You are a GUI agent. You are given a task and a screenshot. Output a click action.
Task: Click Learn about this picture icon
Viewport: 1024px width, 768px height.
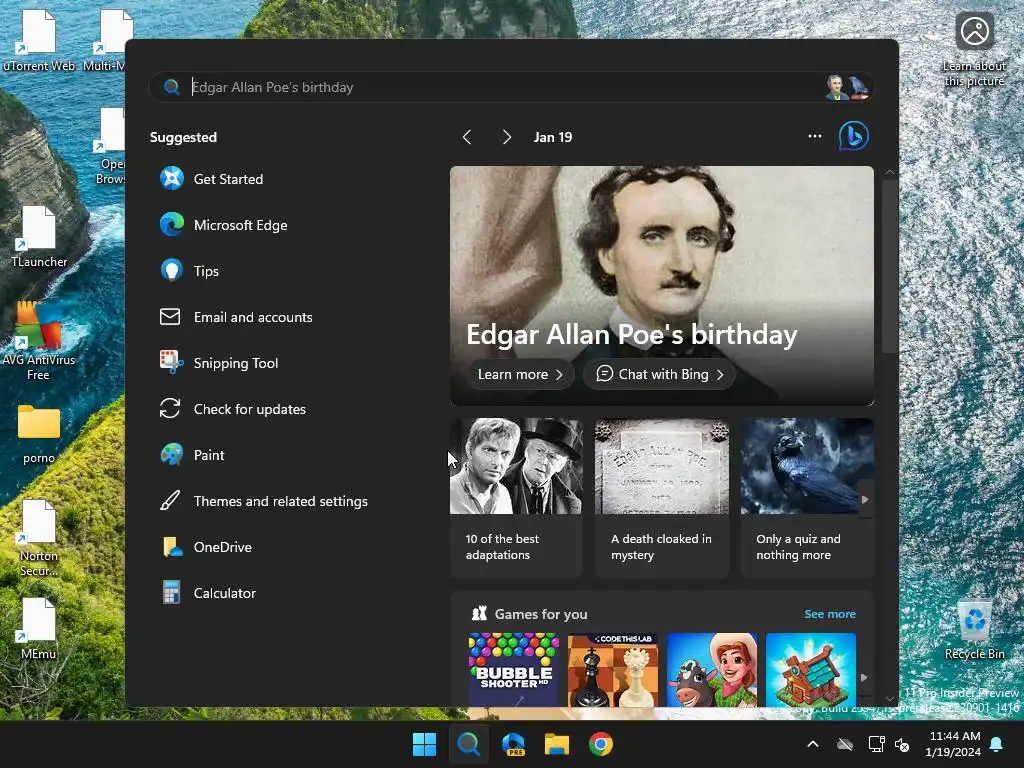tap(974, 31)
